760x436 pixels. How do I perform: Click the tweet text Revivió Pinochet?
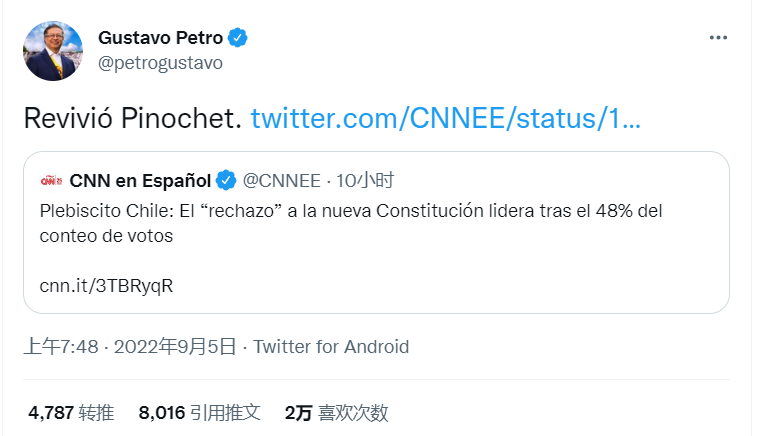132,118
